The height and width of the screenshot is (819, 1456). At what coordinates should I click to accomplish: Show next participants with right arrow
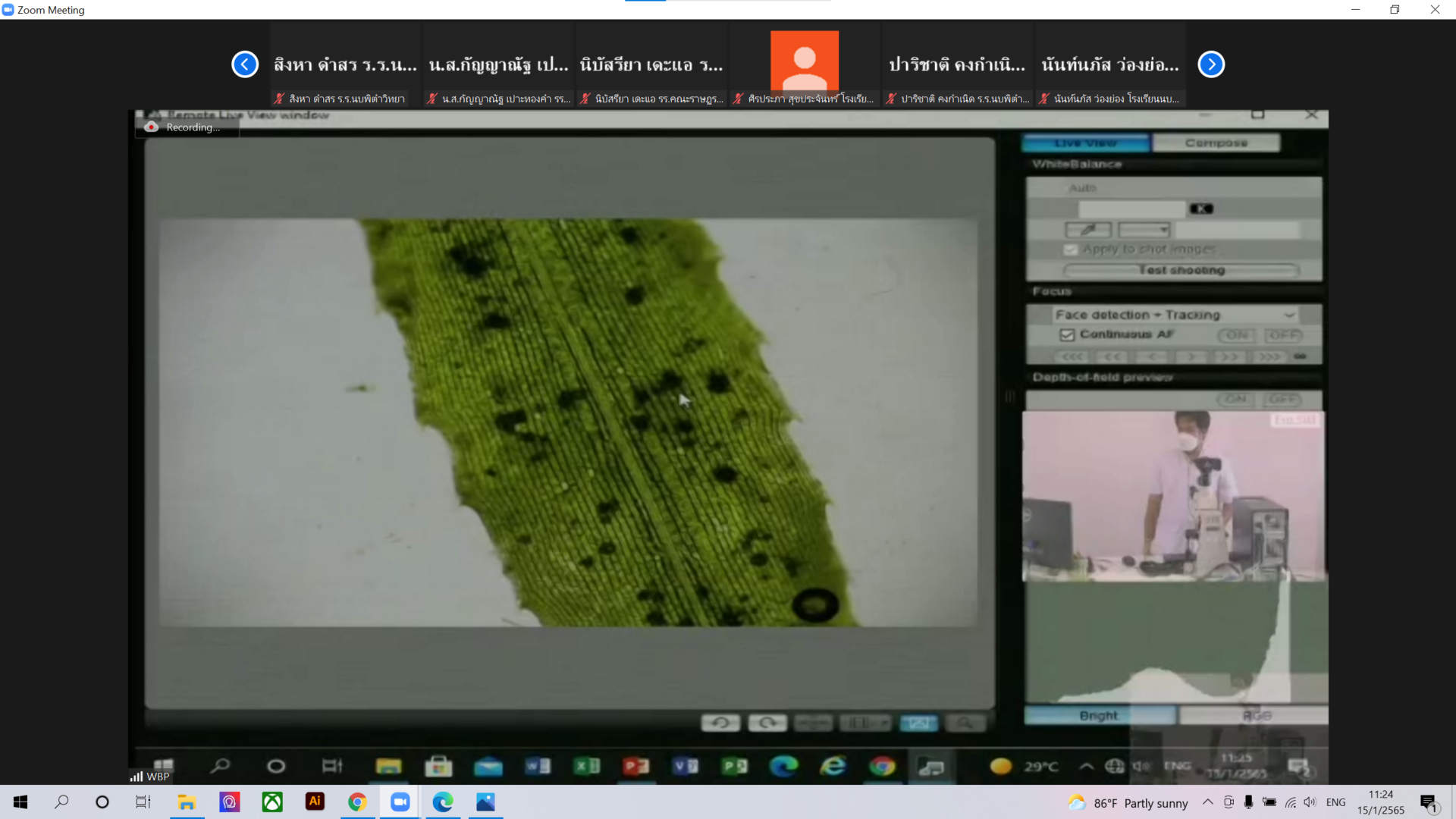(x=1211, y=64)
